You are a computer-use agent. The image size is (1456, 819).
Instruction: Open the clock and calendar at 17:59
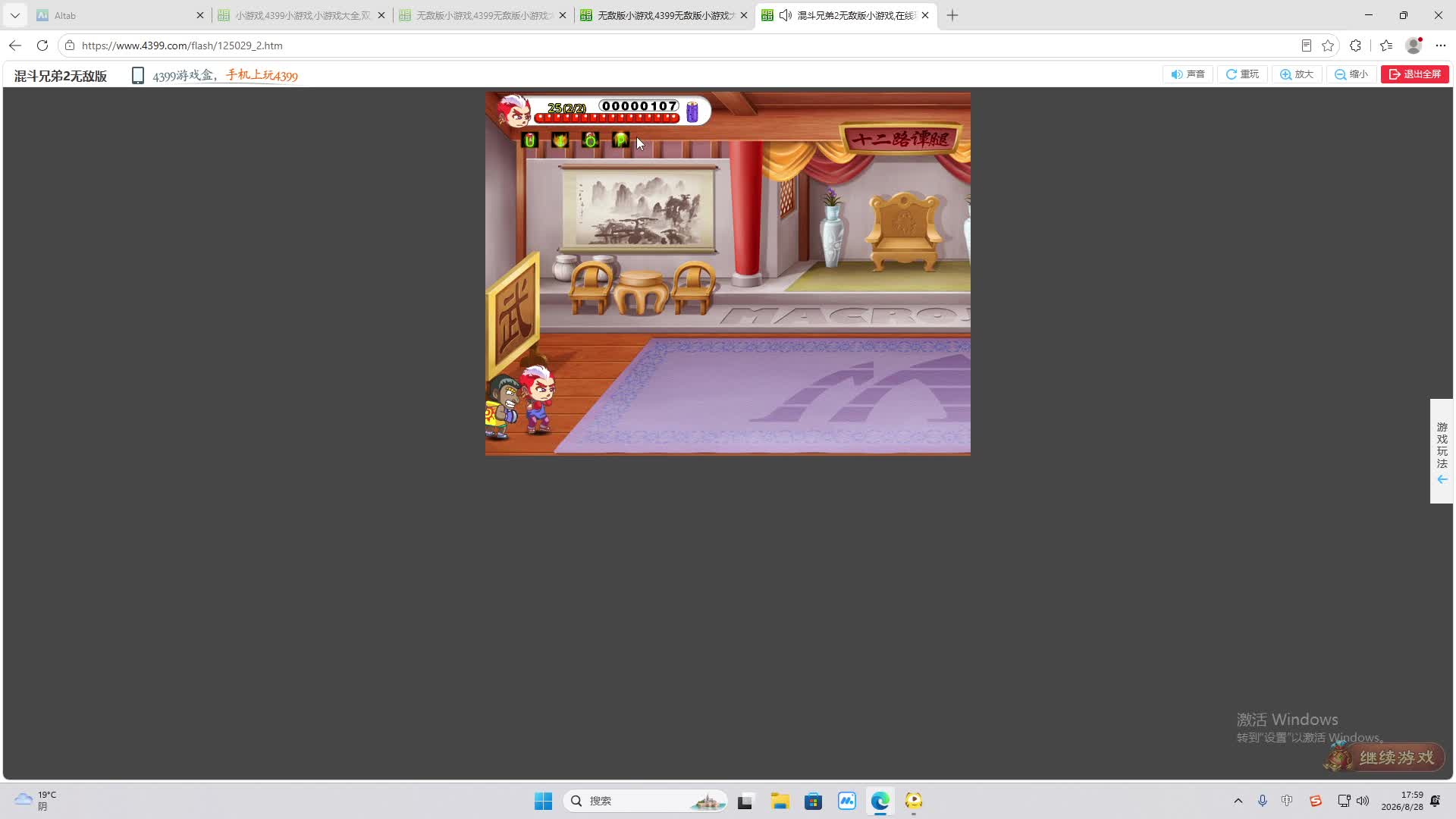(1402, 801)
